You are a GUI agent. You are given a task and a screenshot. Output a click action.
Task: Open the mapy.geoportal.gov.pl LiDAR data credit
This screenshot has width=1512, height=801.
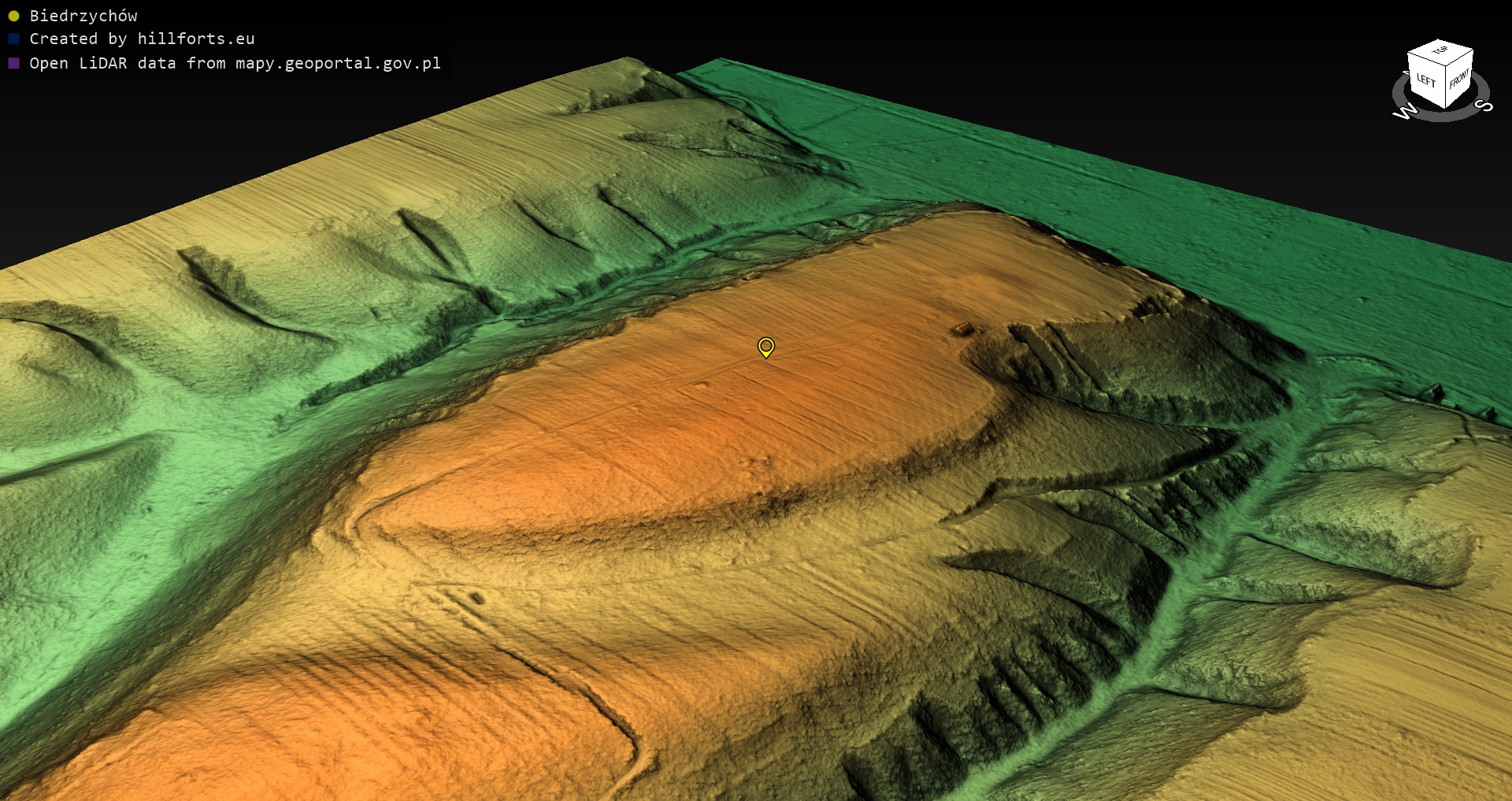(235, 63)
